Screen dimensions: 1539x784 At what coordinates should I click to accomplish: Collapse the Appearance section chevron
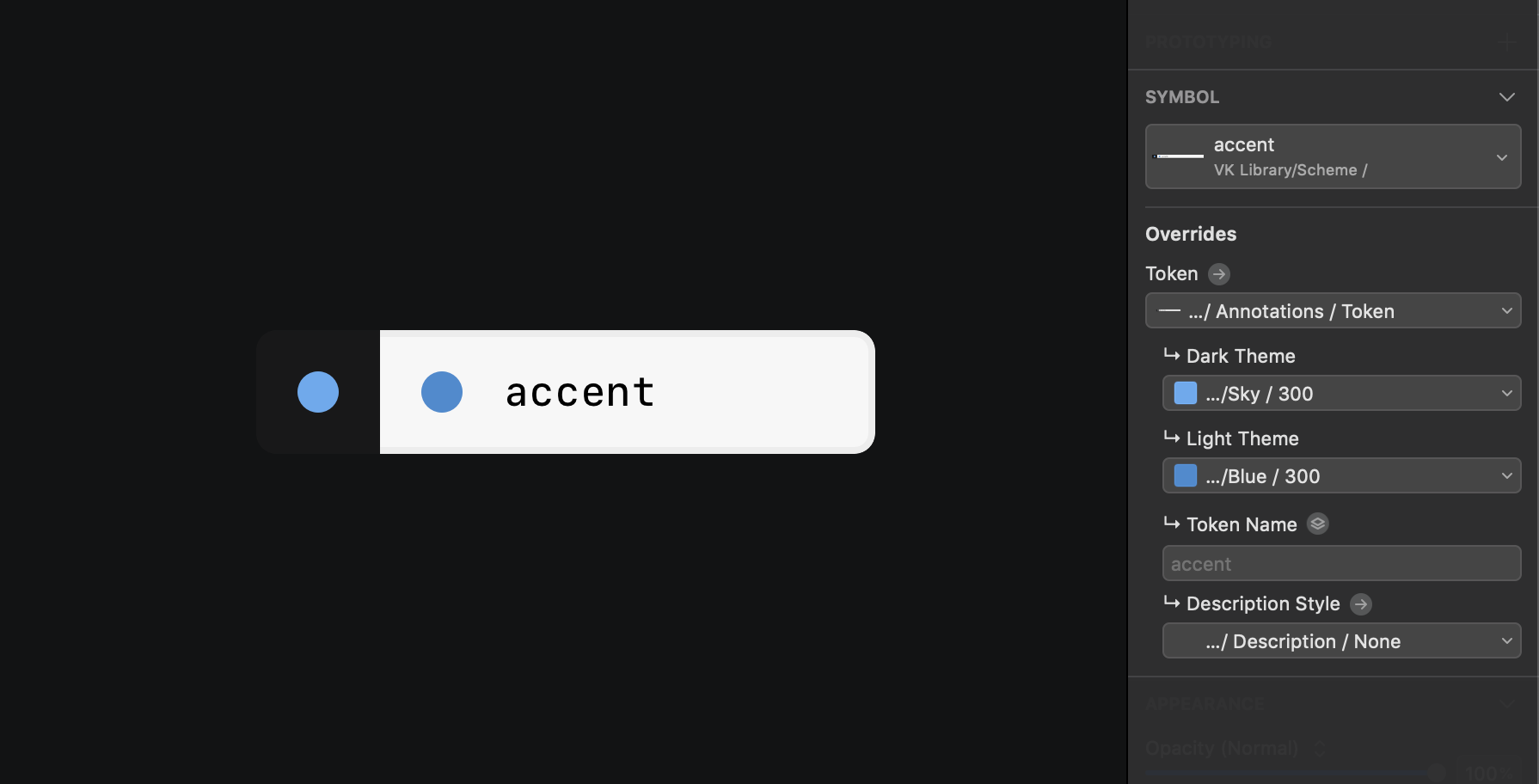coord(1506,704)
